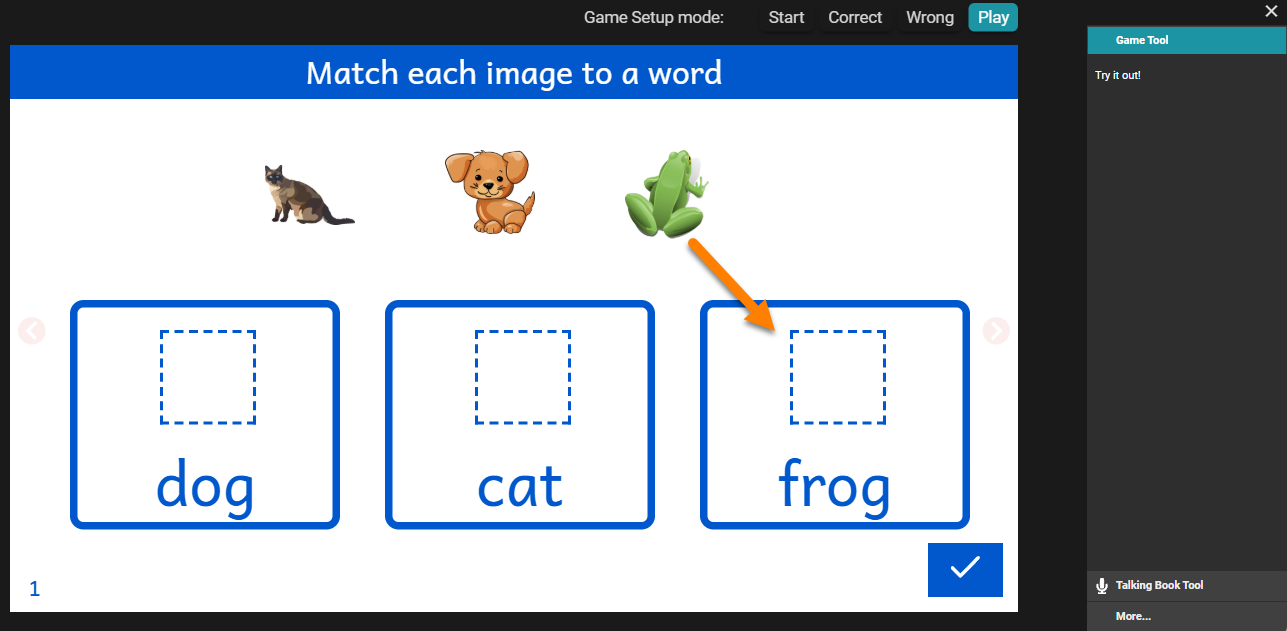This screenshot has height=631, width=1287.
Task: Click the title 'Match each image to a word'
Action: [x=514, y=73]
